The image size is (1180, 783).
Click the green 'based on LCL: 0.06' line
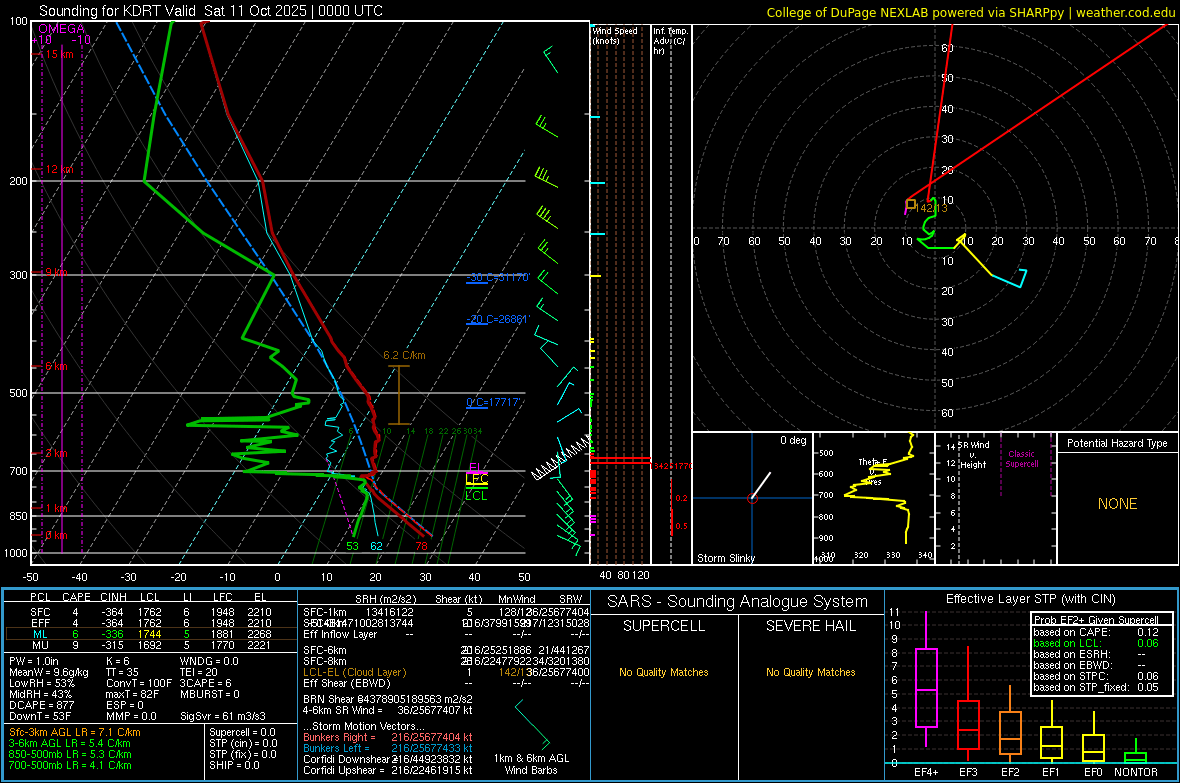[x=1096, y=643]
